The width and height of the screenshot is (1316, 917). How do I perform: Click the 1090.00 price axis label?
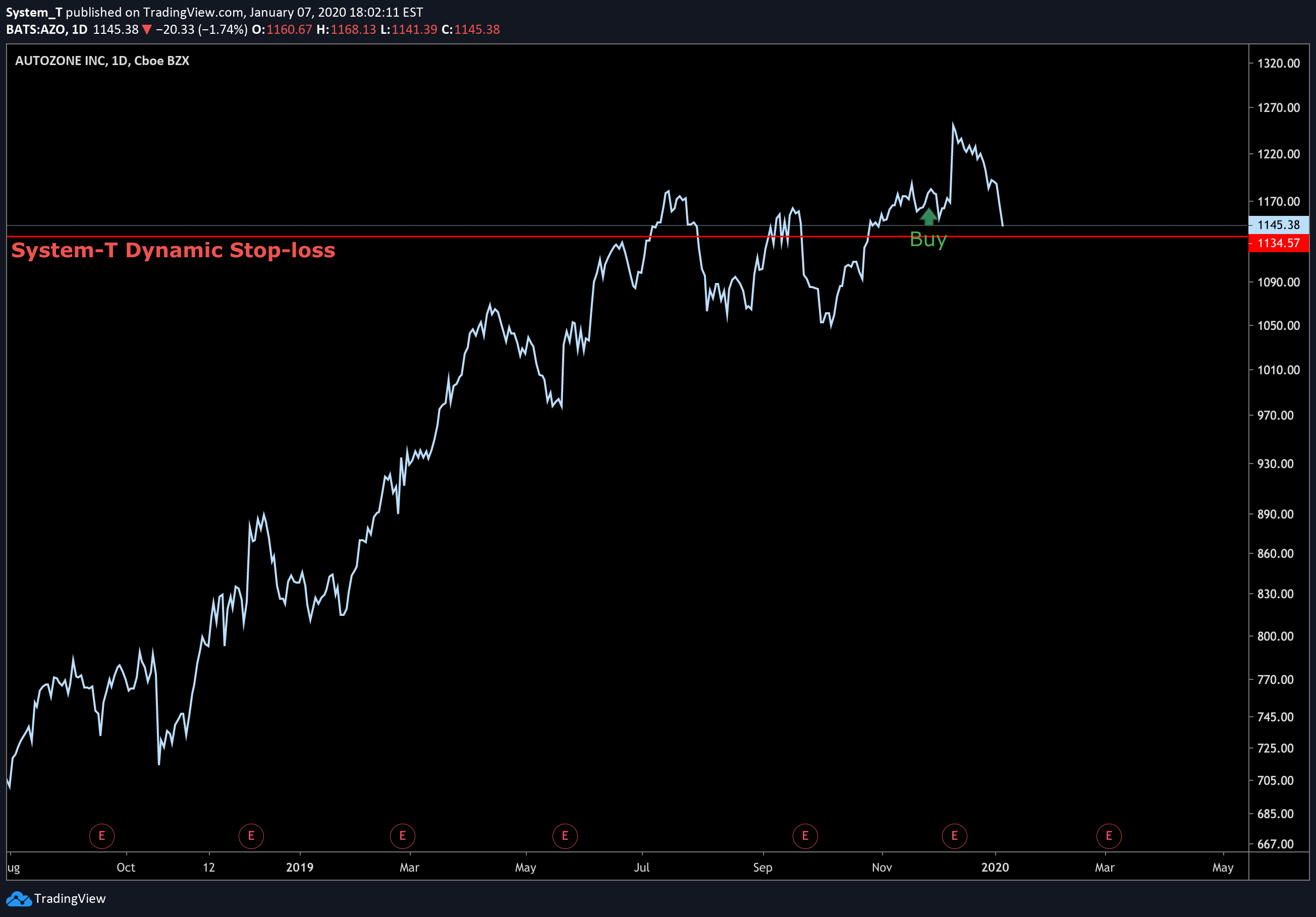[x=1279, y=282]
